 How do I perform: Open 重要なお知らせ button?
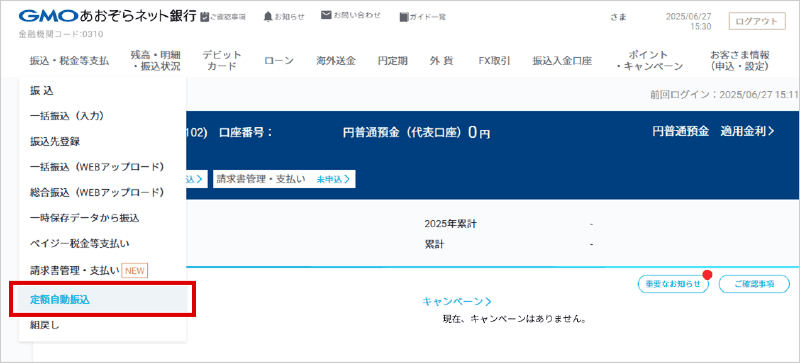[x=673, y=284]
